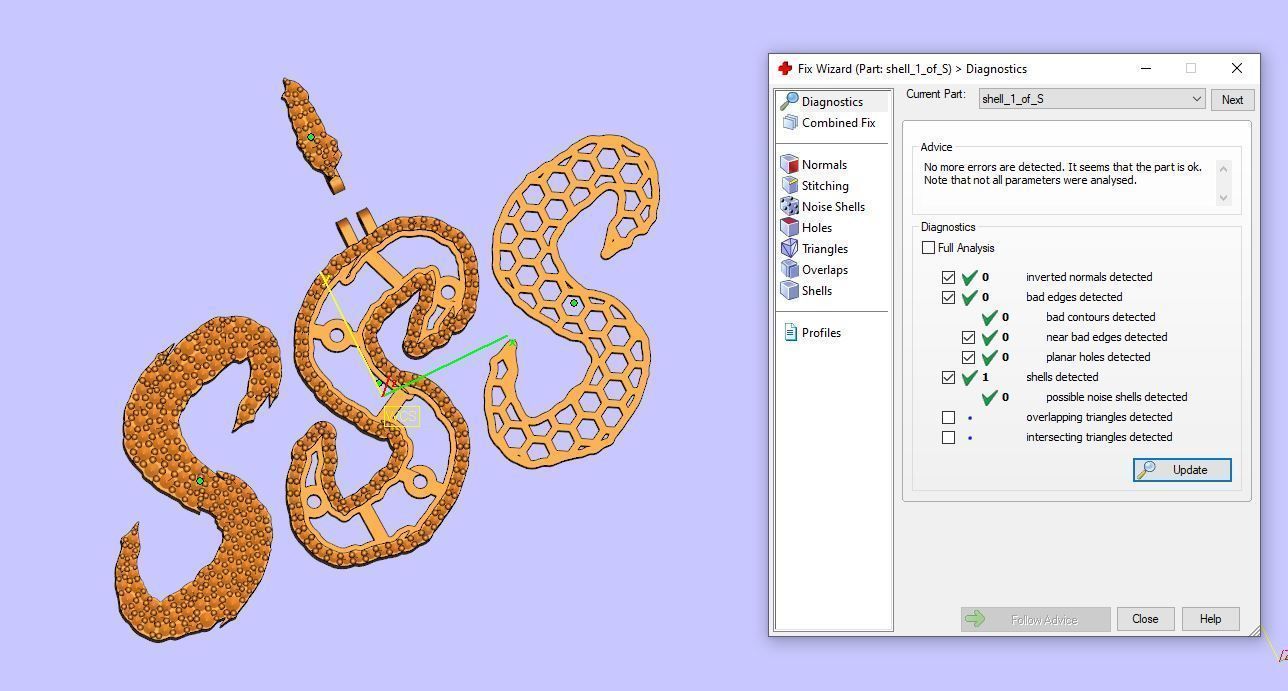This screenshot has width=1288, height=691.
Task: Click the Triangles icon in sidebar
Action: tap(789, 248)
